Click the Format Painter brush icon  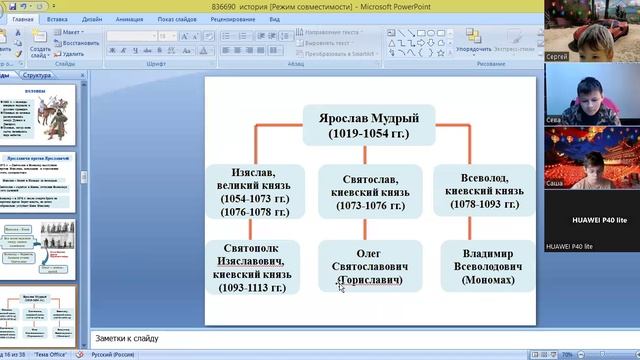(18, 53)
